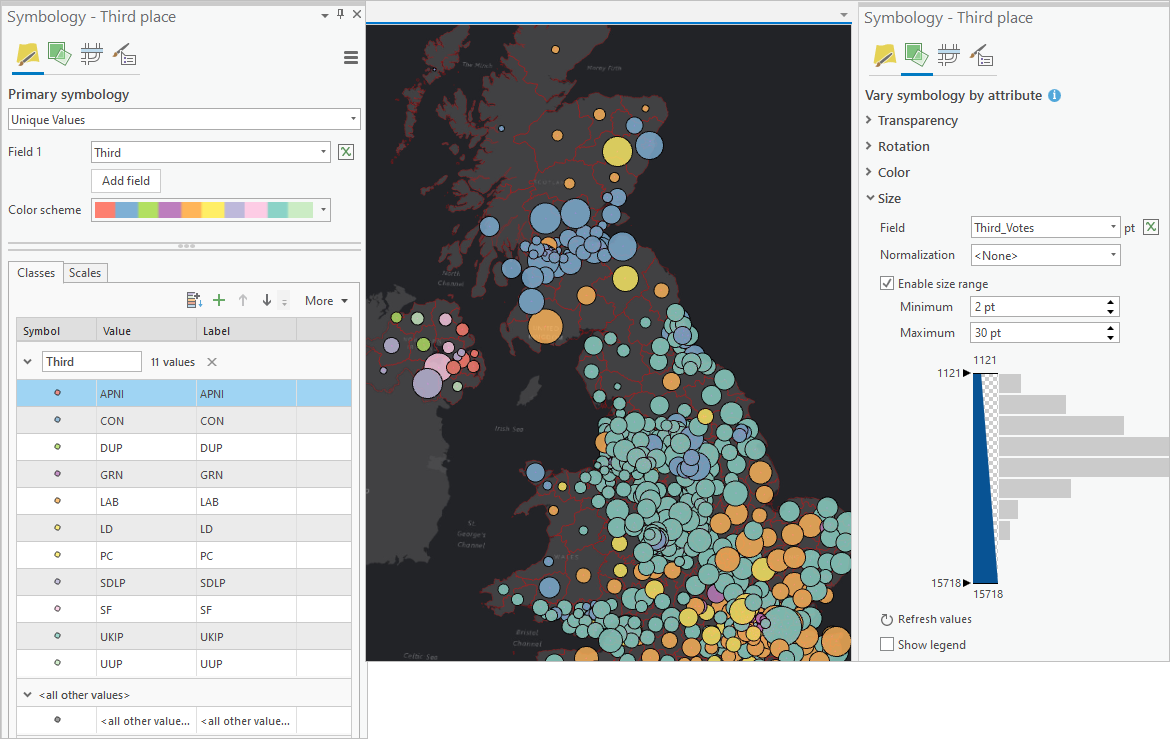Open Advanced symbology options tab in right pane

pyautogui.click(x=982, y=55)
